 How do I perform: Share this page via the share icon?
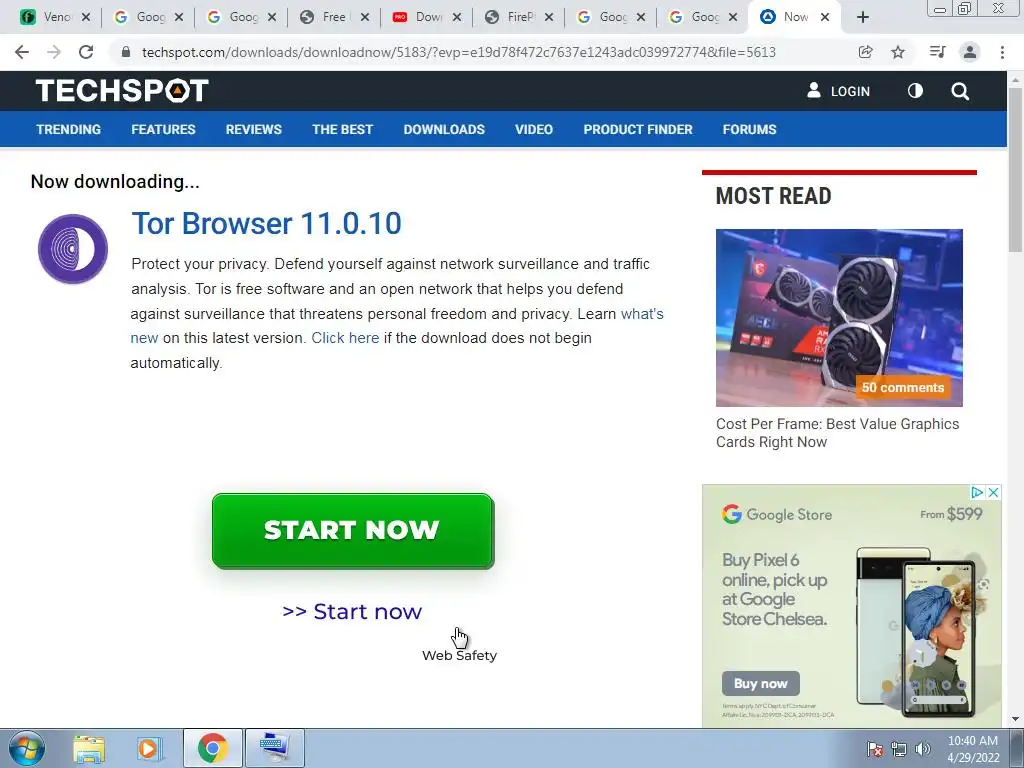pos(865,52)
